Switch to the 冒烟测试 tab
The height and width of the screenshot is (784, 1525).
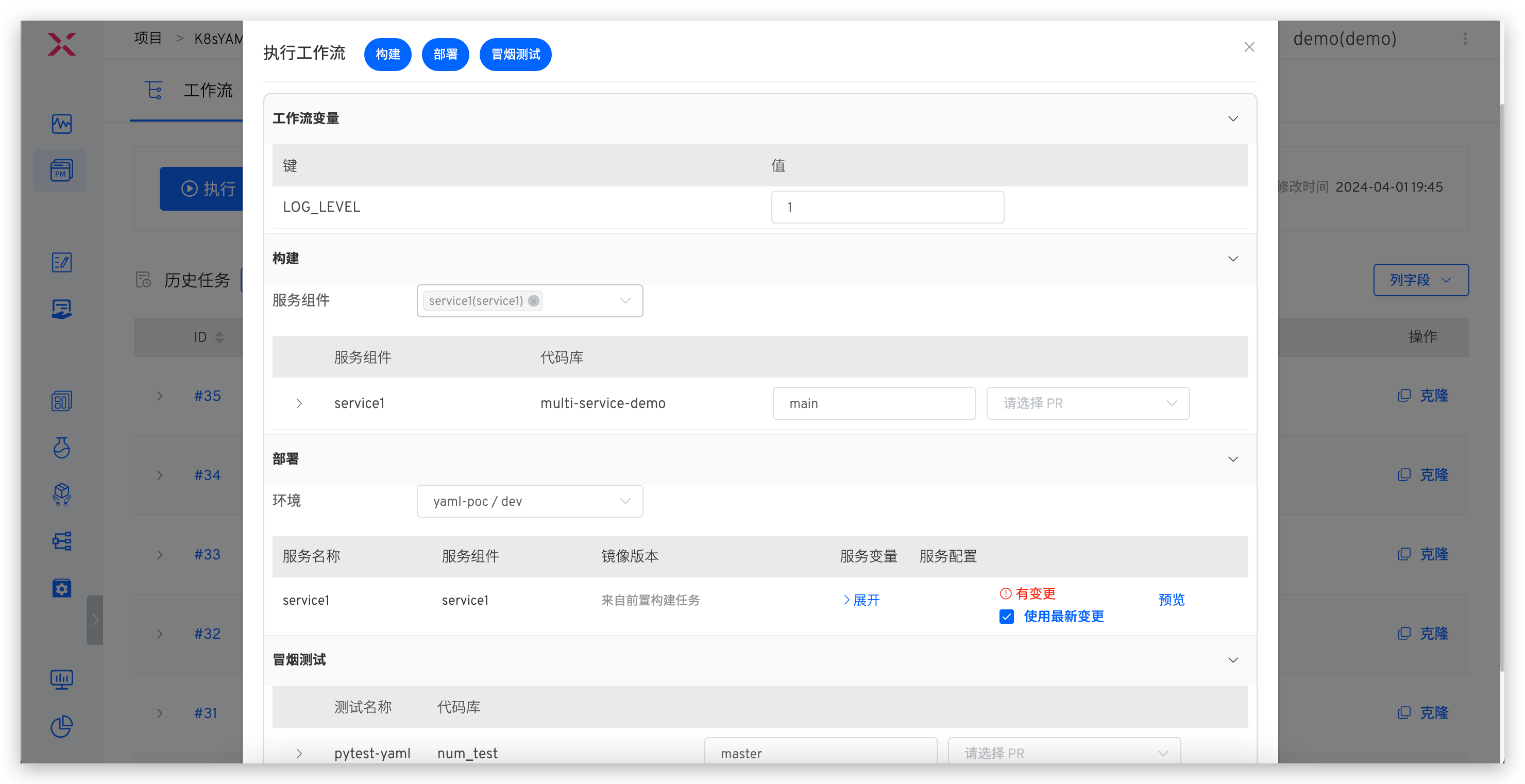(x=515, y=54)
